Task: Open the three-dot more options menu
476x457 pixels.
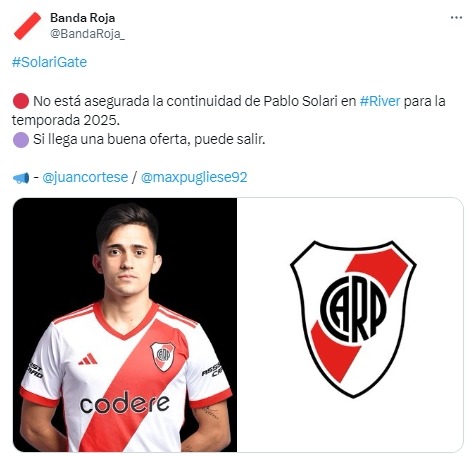Action: [x=456, y=18]
